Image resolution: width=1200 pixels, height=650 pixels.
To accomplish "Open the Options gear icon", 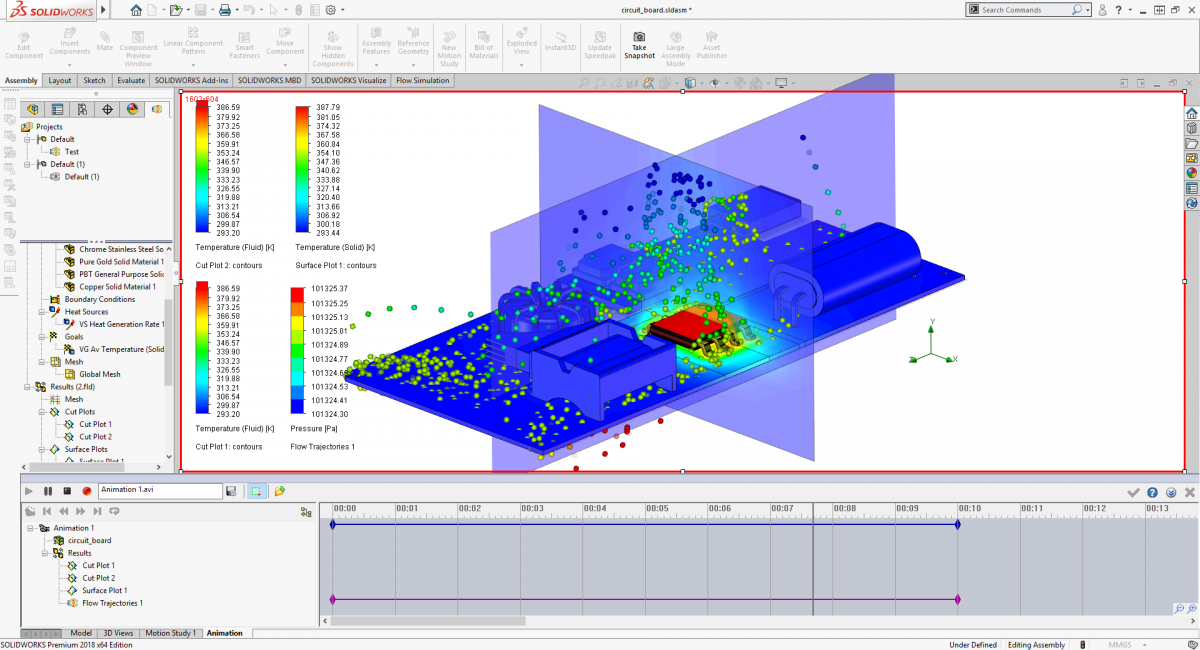I will point(329,9).
